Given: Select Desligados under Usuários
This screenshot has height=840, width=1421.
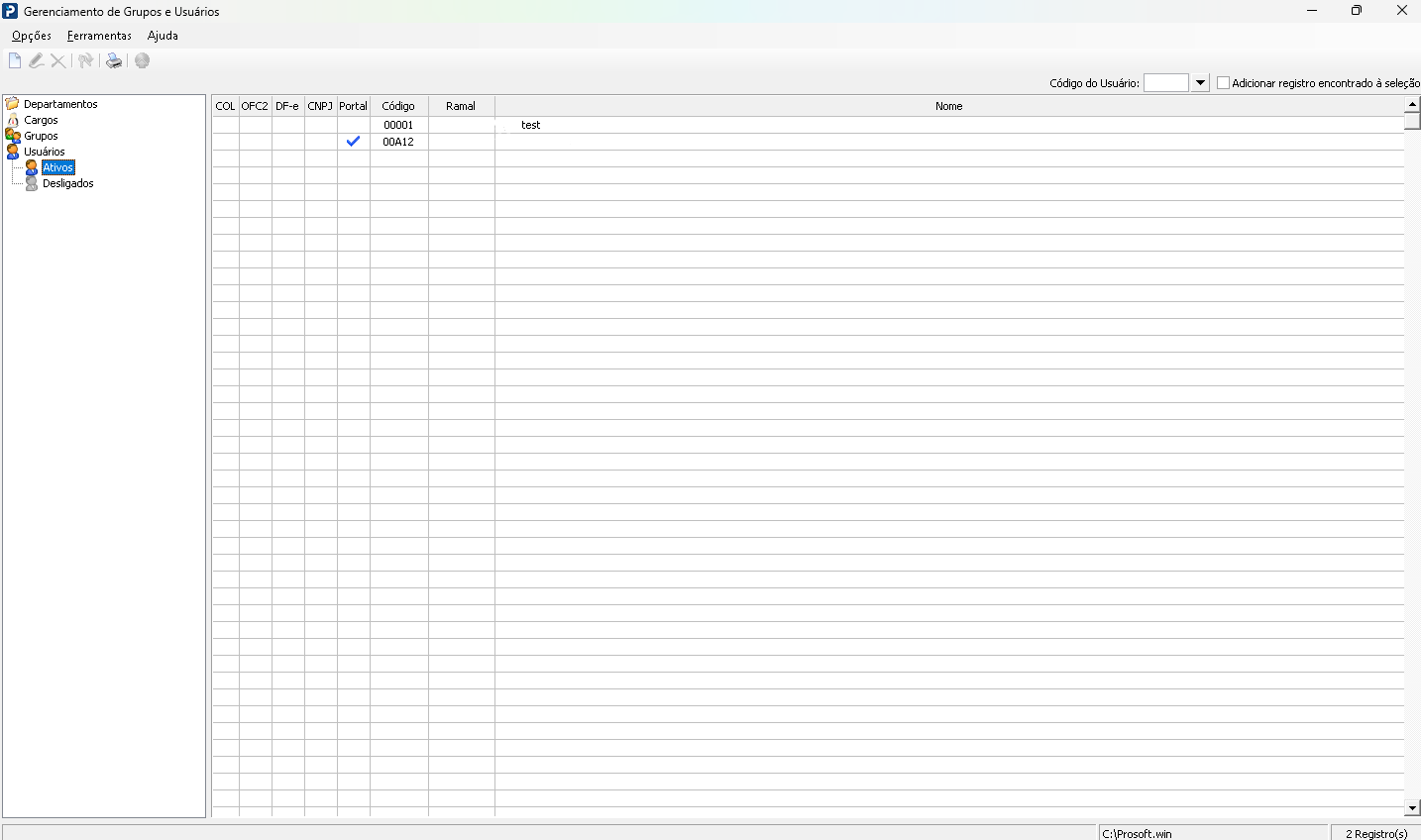Looking at the screenshot, I should (x=68, y=183).
